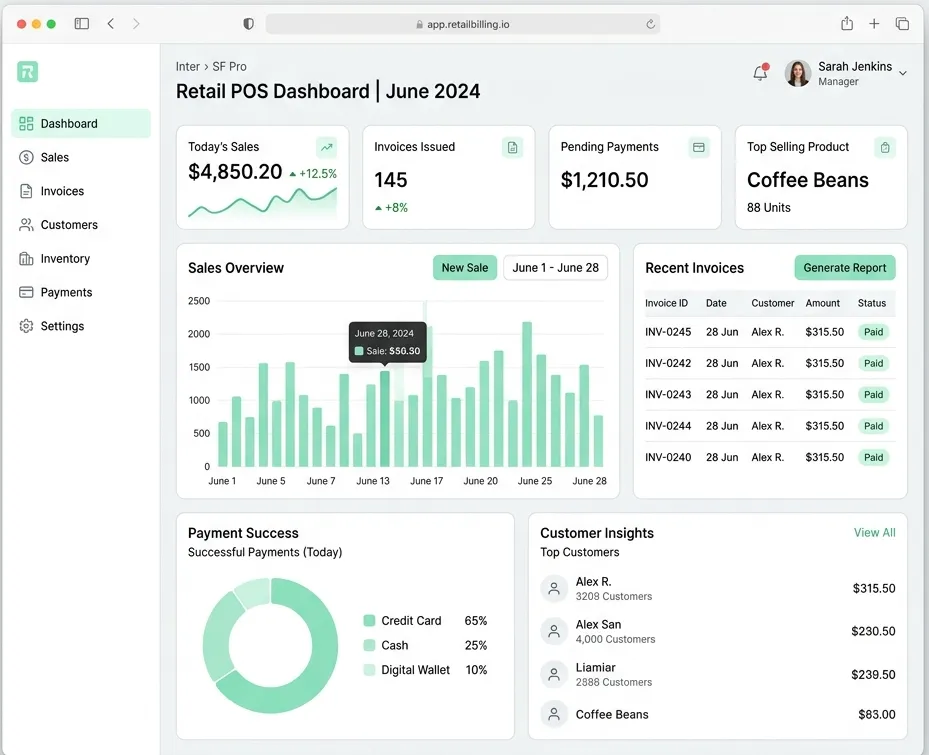Click invoice INV-0245
Image resolution: width=929 pixels, height=755 pixels.
668,332
